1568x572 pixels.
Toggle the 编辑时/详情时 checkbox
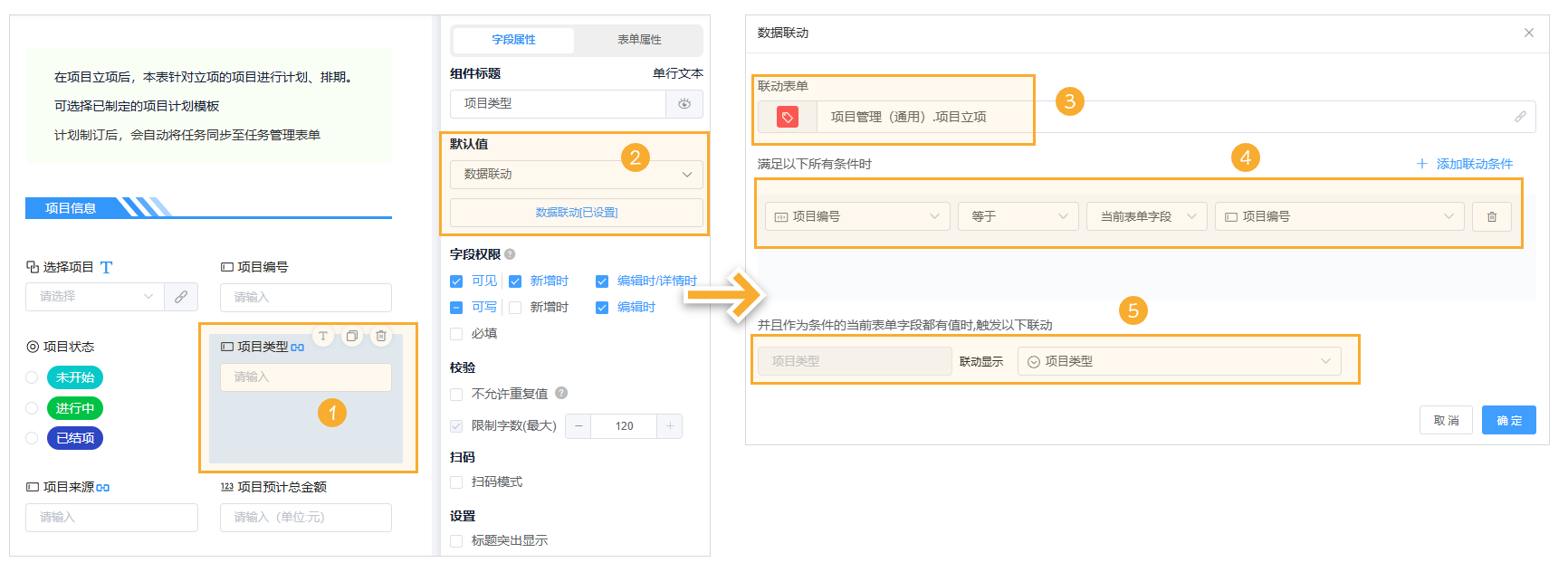tap(602, 281)
